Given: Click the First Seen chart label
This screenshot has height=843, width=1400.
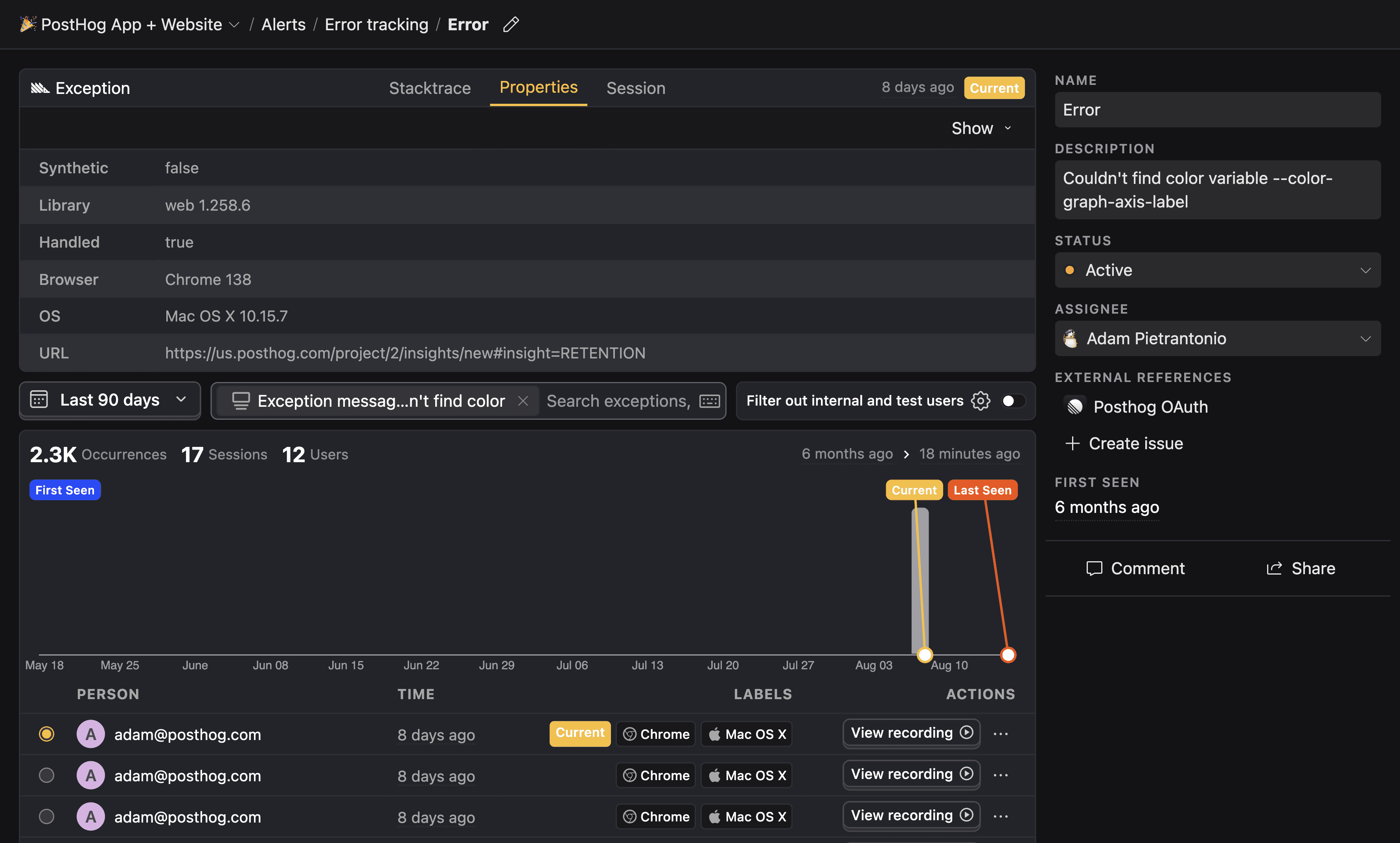Looking at the screenshot, I should pos(65,490).
